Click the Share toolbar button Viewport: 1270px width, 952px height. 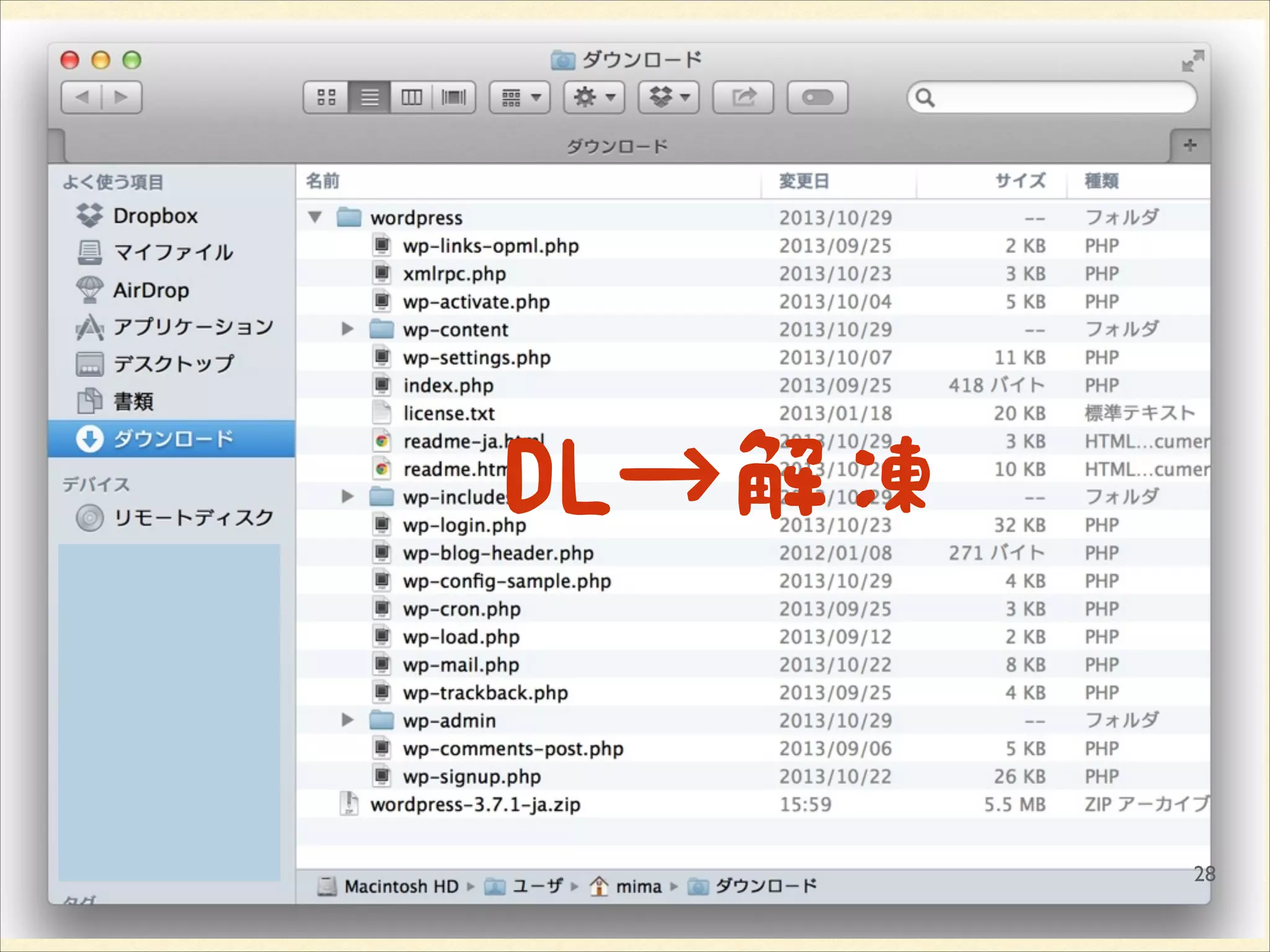point(743,97)
